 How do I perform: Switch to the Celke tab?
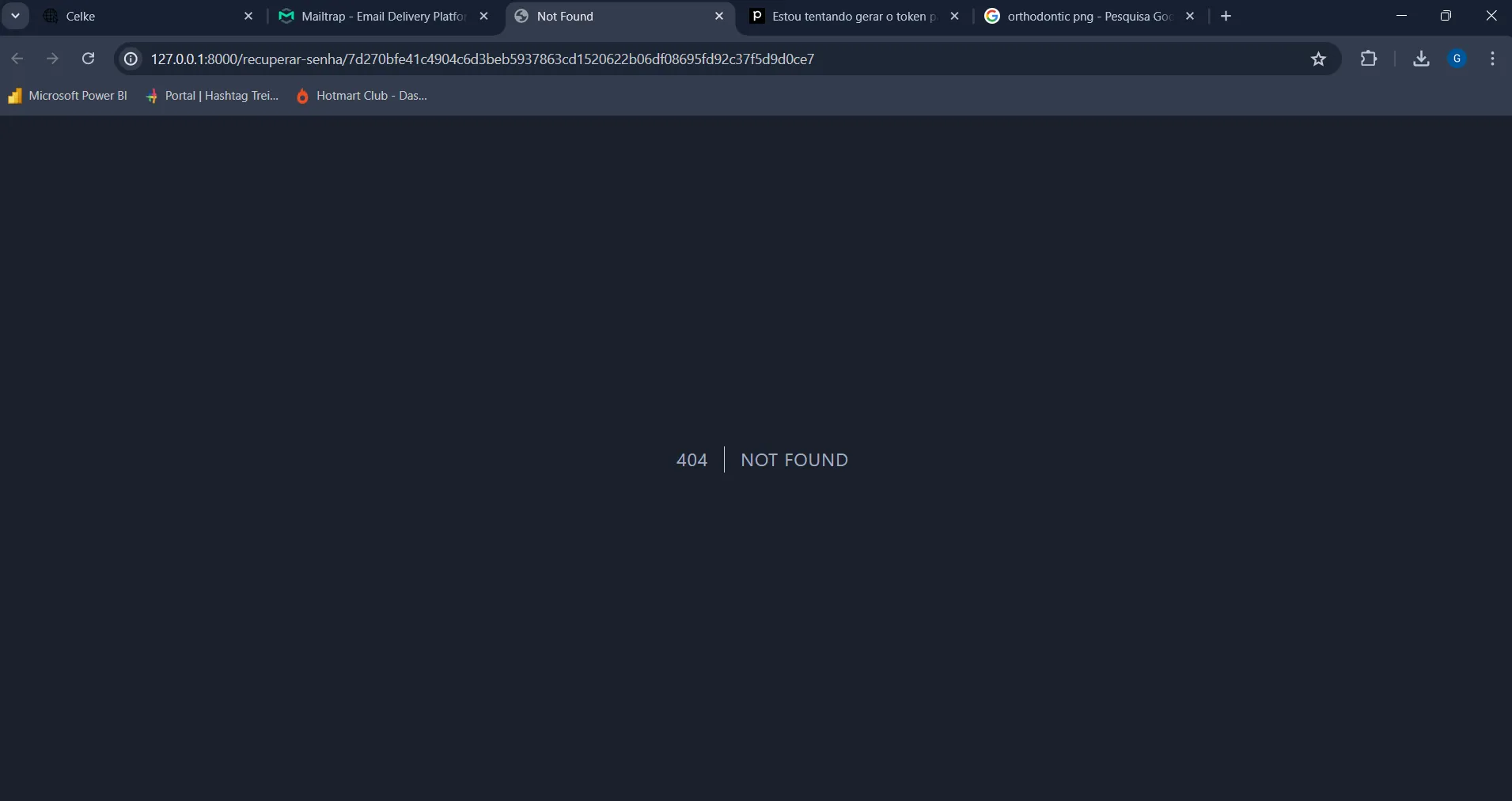(142, 16)
